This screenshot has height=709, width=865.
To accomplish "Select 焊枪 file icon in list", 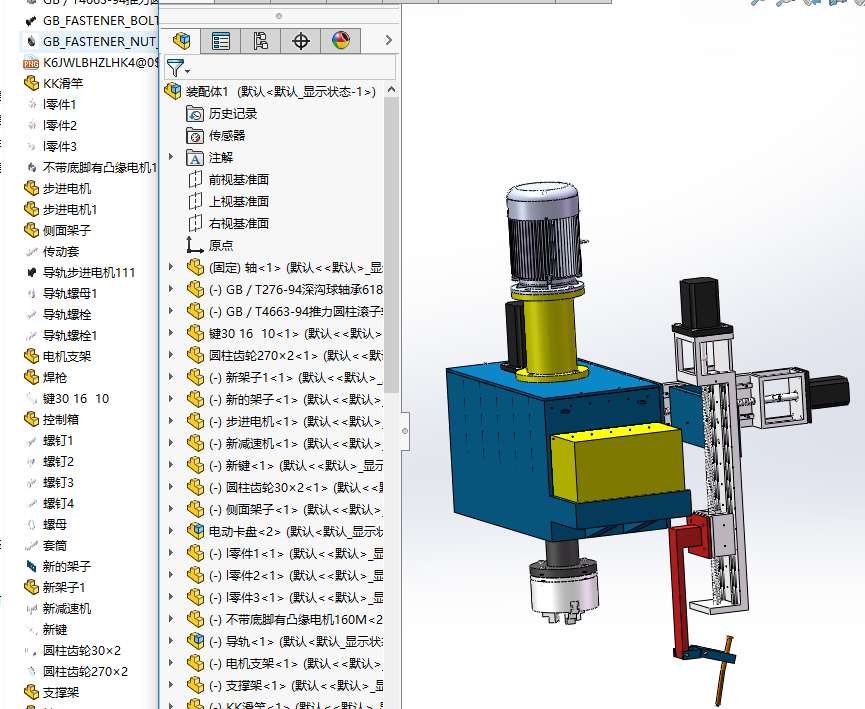I will 31,377.
